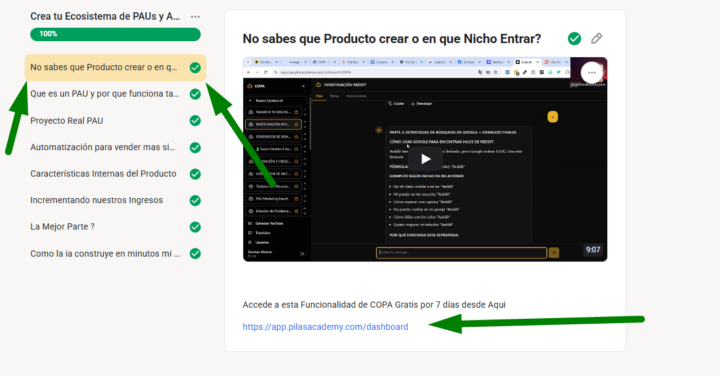This screenshot has height=376, width=720.
Task: Open the app.pilasacademy.com/dashboard link
Action: click(x=325, y=327)
